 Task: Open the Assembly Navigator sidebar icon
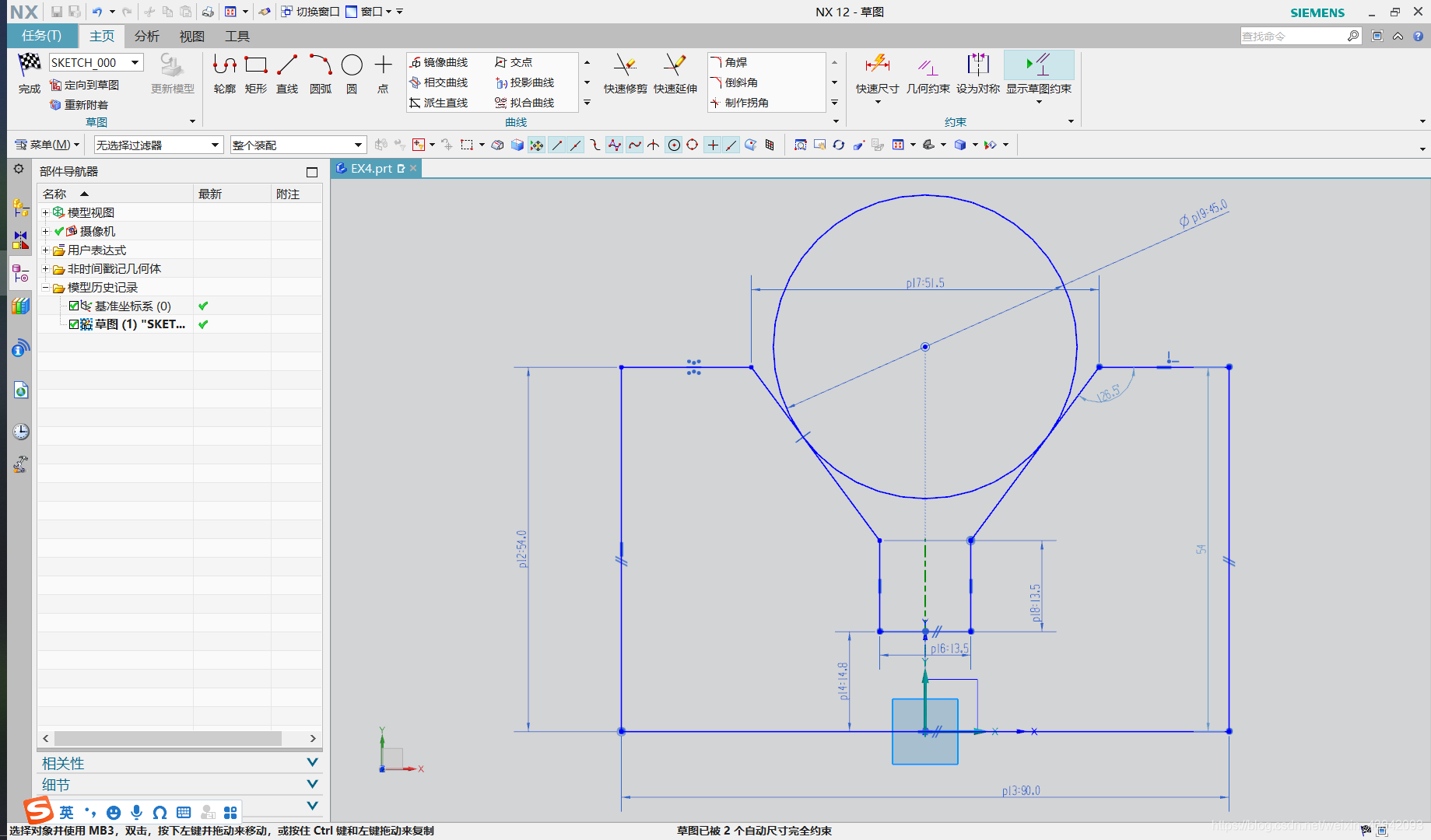(20, 208)
